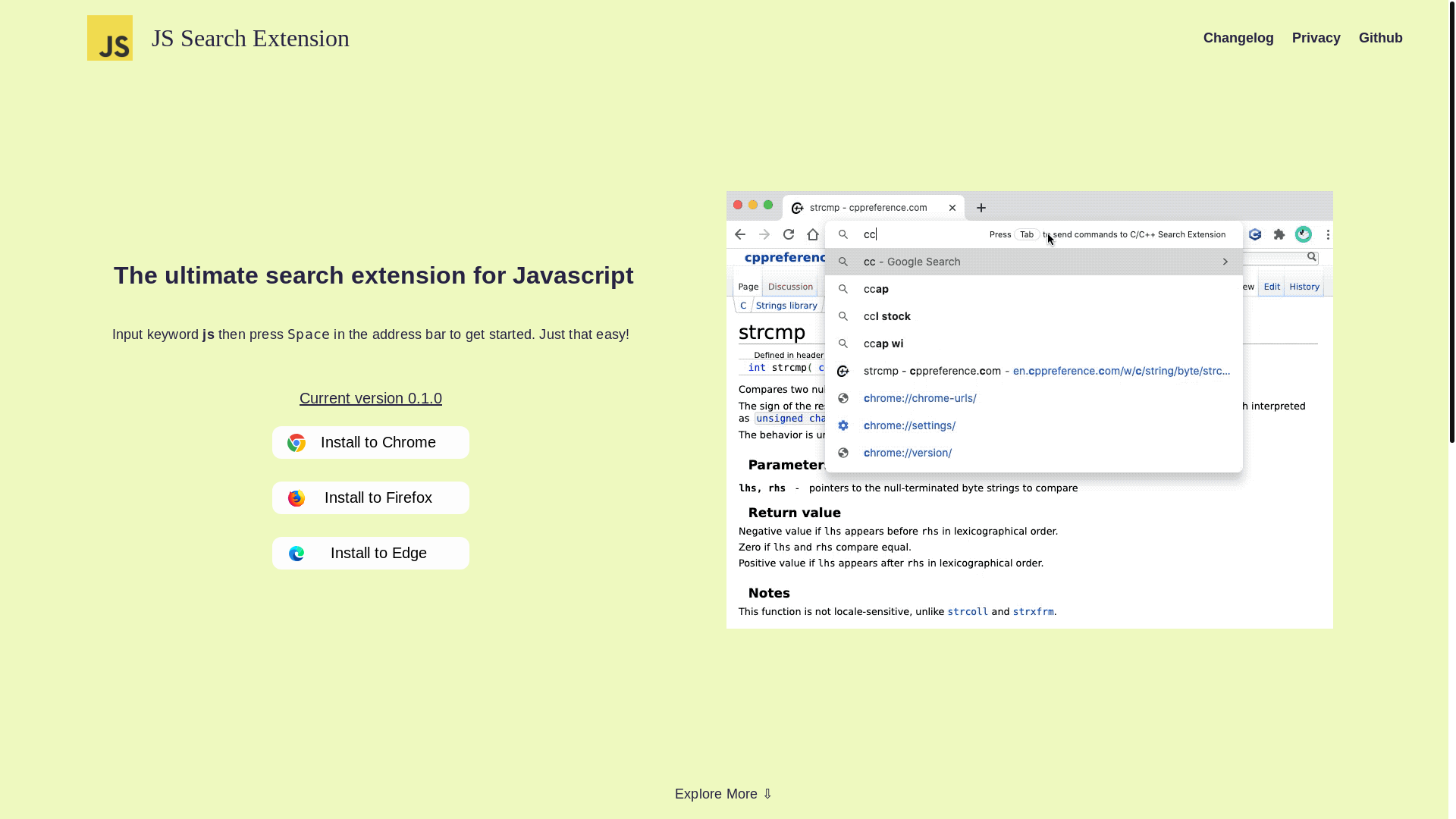Viewport: 1456px width, 819px height.
Task: Click Install to Chrome button
Action: click(371, 442)
